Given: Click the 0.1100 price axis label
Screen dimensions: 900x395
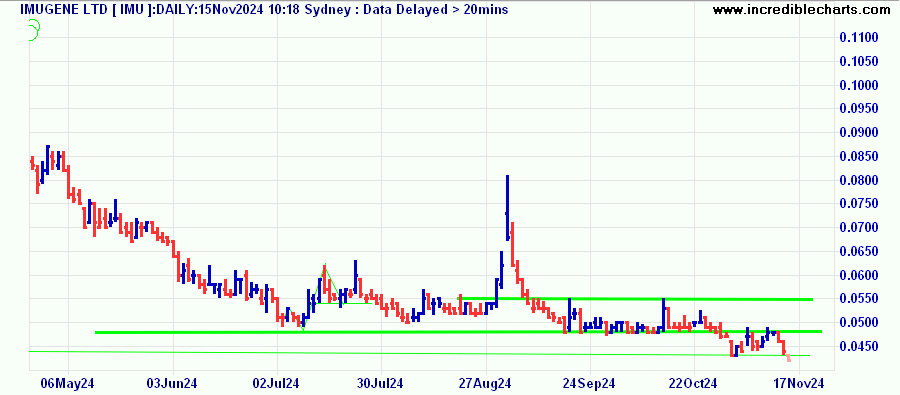Looking at the screenshot, I should tap(859, 38).
